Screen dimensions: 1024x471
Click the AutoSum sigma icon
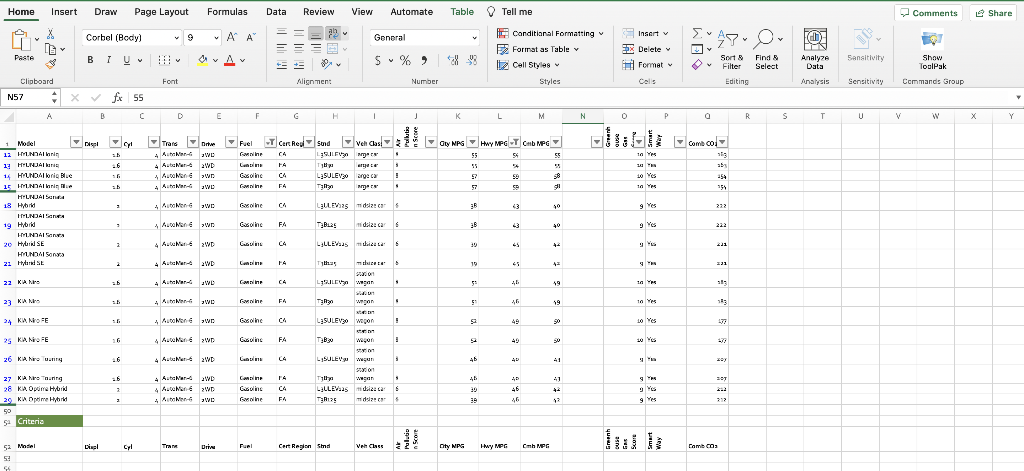pyautogui.click(x=697, y=33)
